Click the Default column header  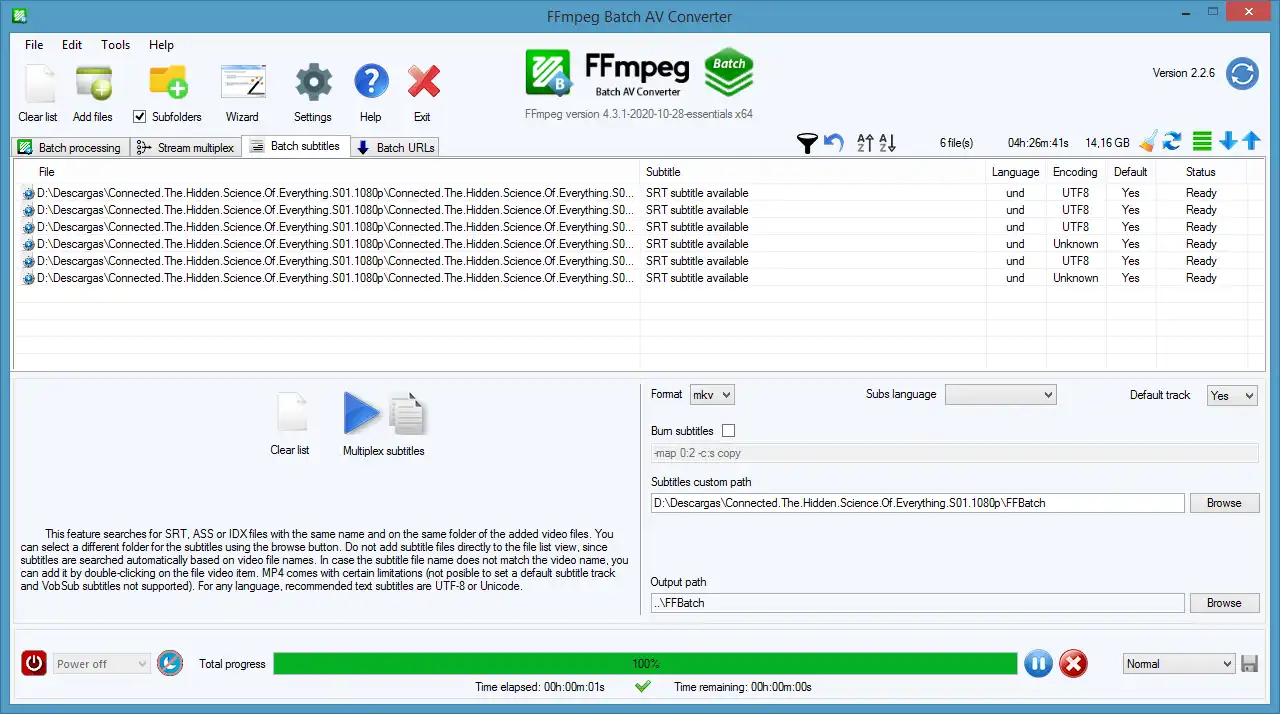point(1130,172)
